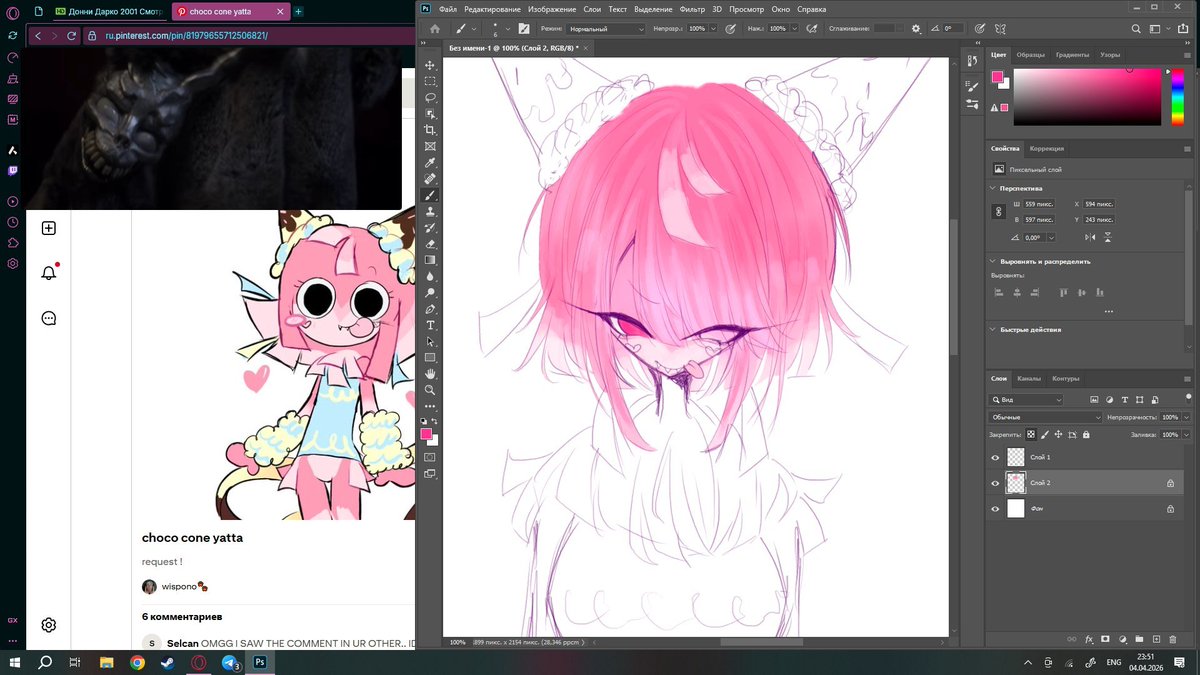Open Pinterest notifications bell
The height and width of the screenshot is (675, 1200).
(x=48, y=273)
